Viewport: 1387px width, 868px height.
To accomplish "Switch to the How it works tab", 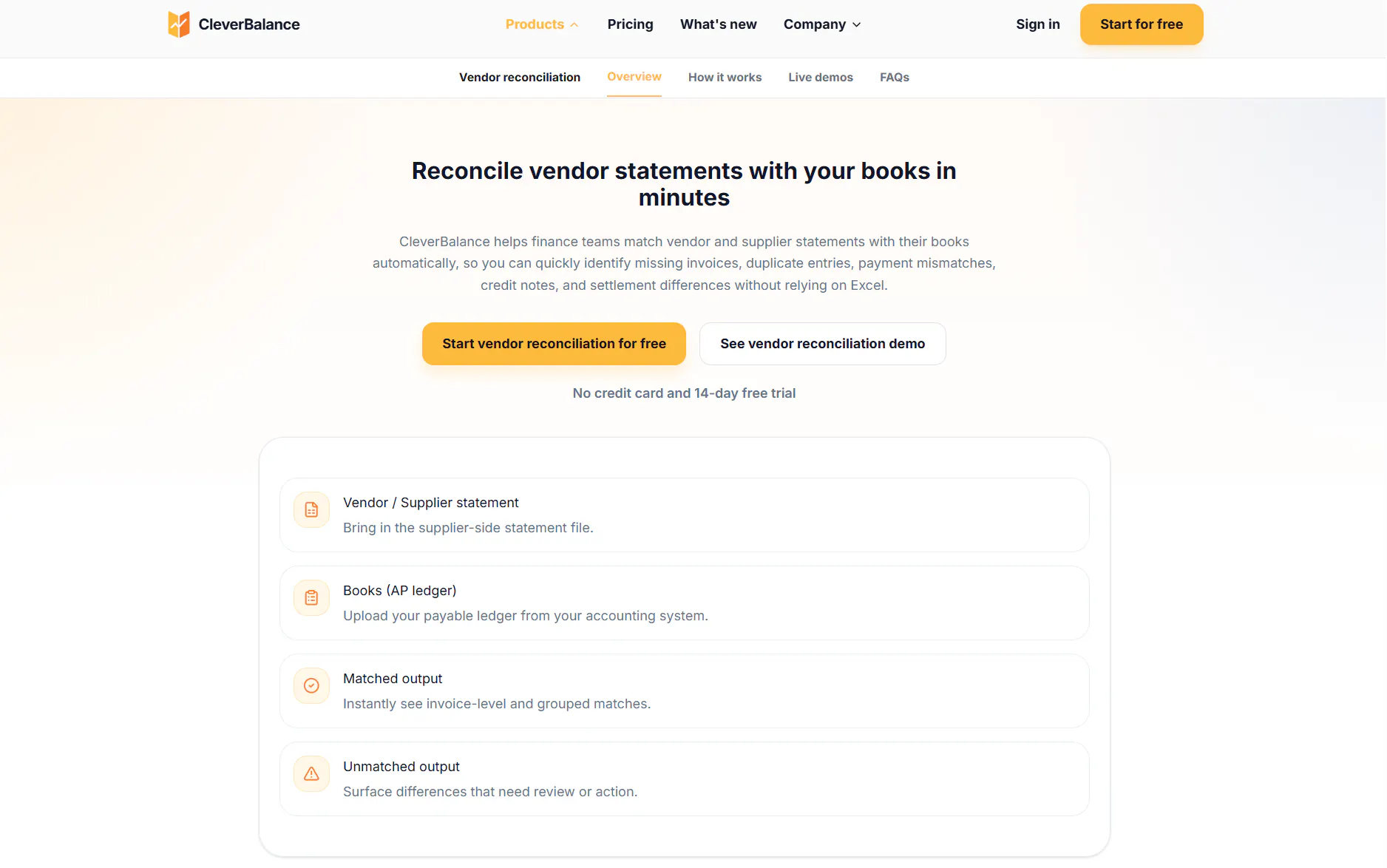I will point(725,78).
